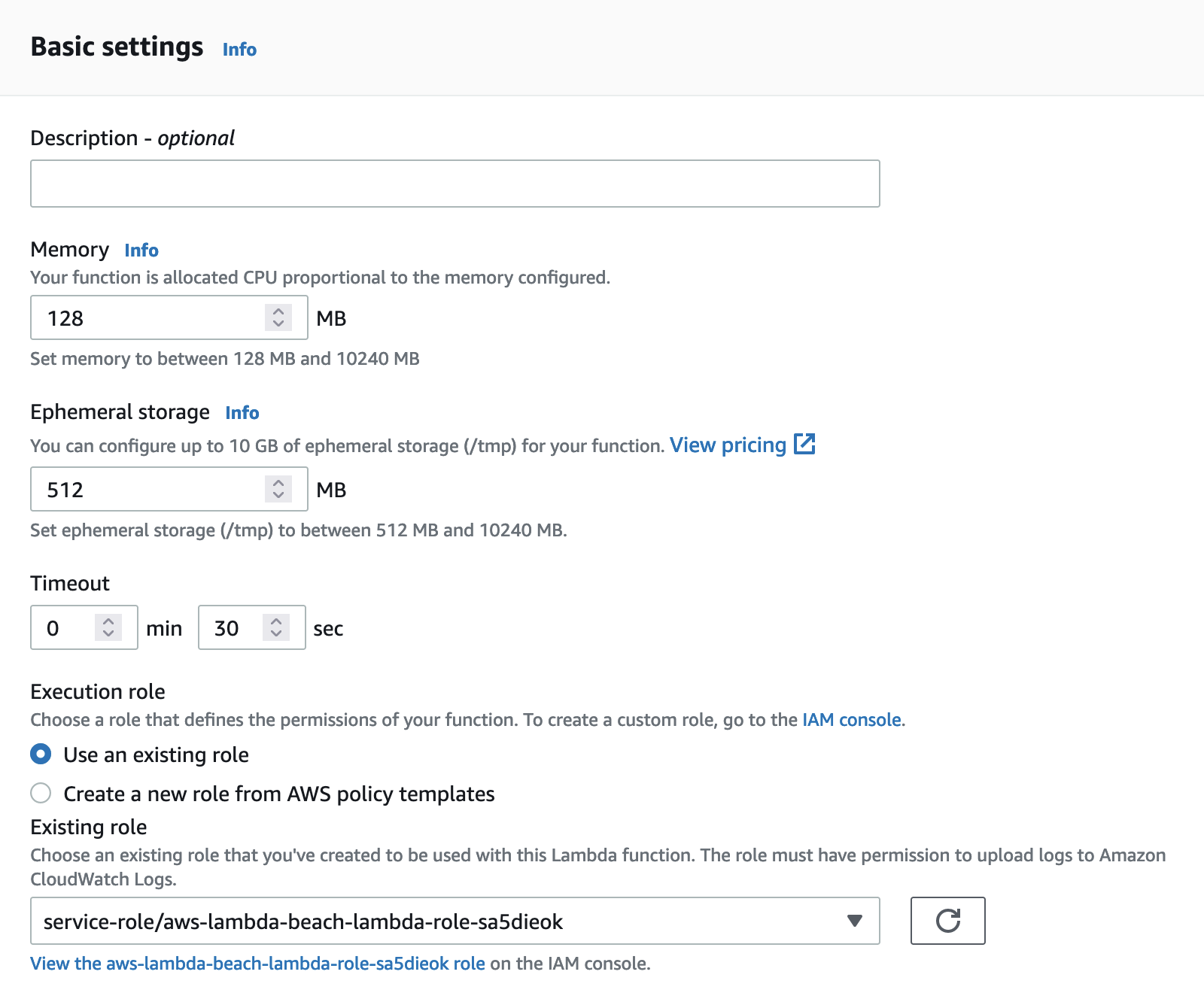
Task: Click the Execution role label
Action: click(98, 691)
